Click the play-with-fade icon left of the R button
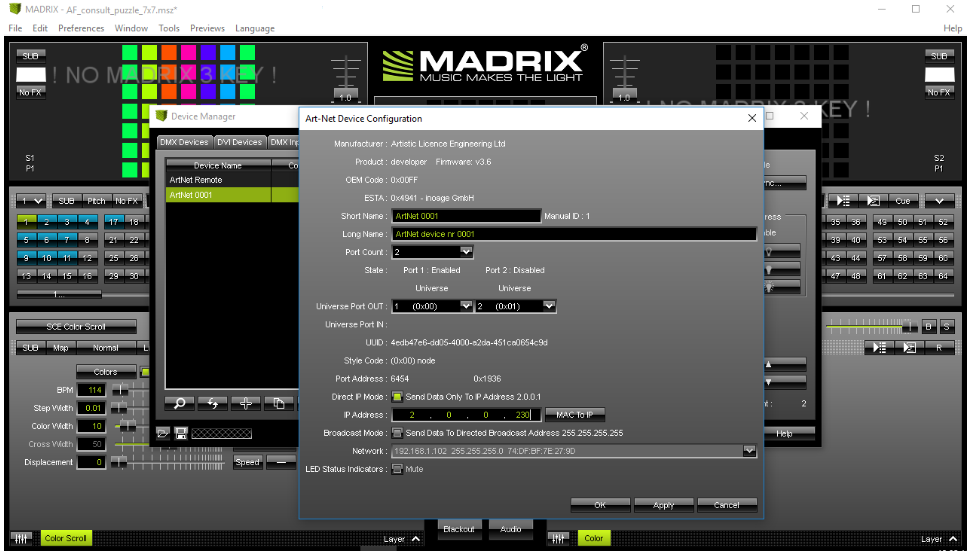The height and width of the screenshot is (556, 972). pos(909,348)
